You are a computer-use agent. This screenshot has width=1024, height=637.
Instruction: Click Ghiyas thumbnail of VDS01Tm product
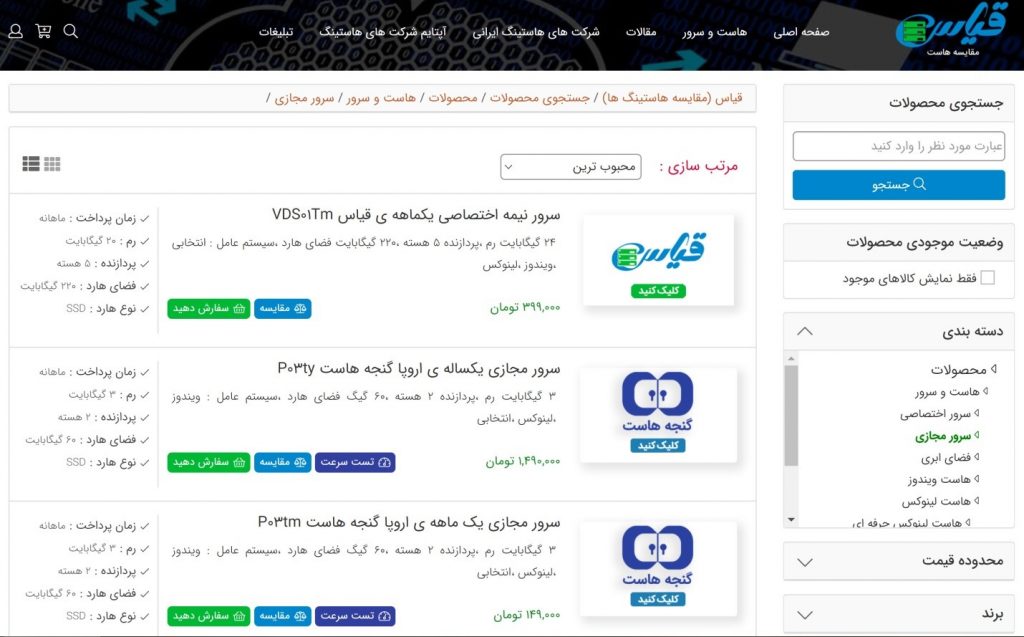tap(658, 258)
